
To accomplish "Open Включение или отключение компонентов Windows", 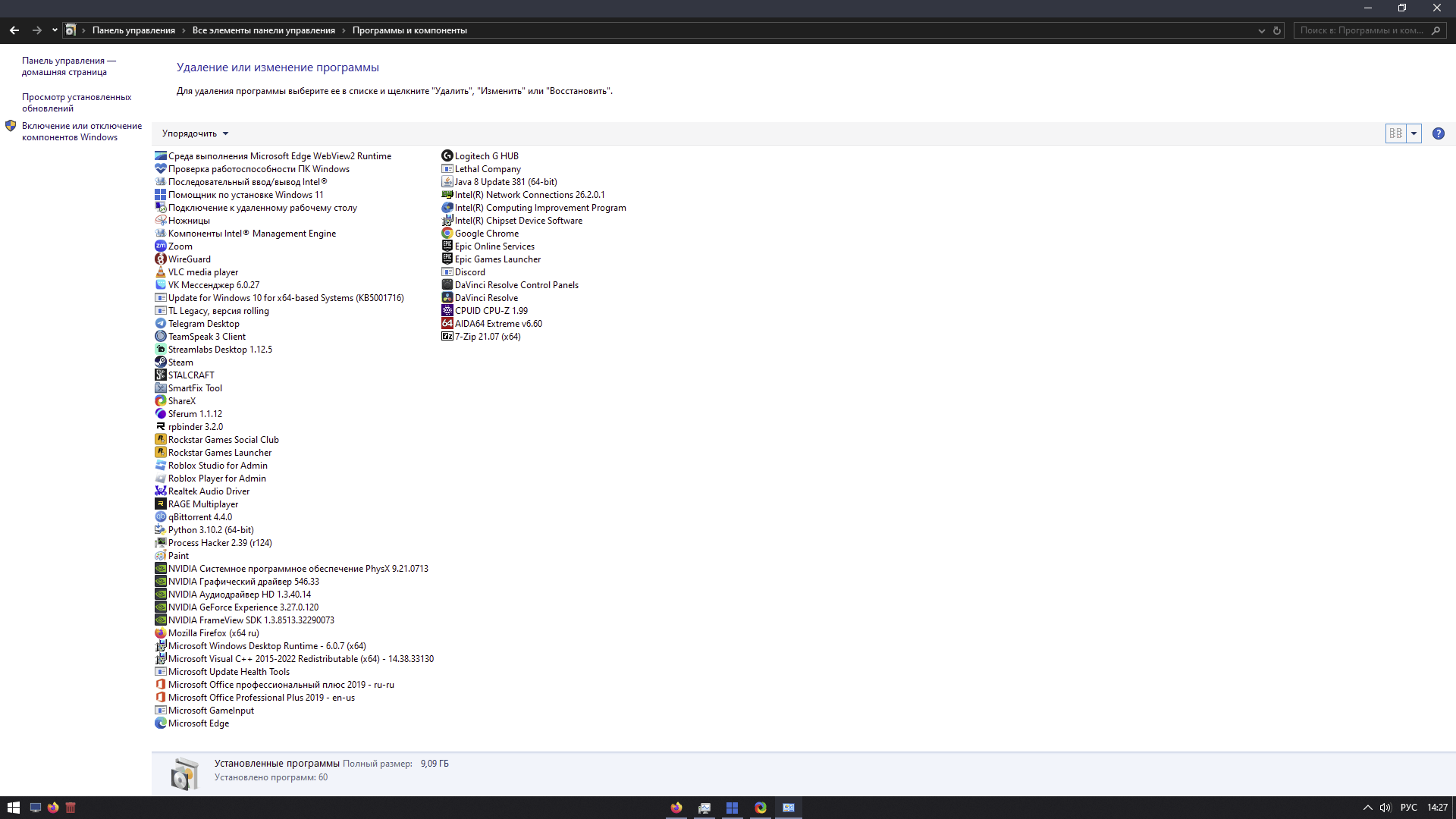I will 82,132.
